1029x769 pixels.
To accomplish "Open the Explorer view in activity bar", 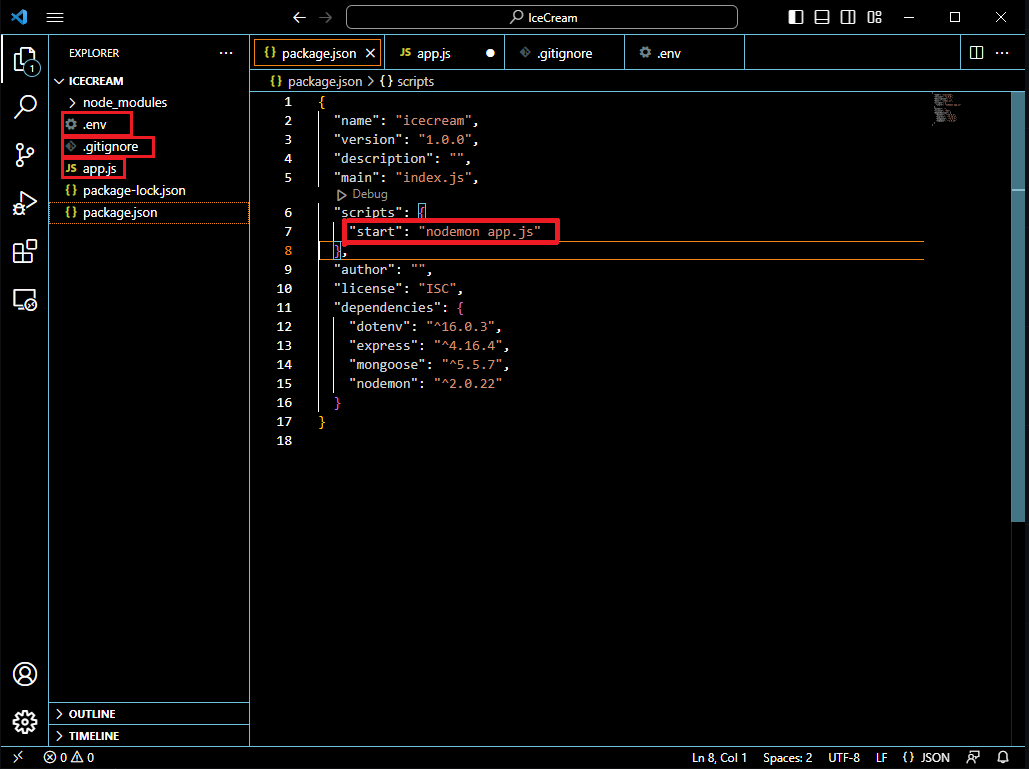I will 25,60.
